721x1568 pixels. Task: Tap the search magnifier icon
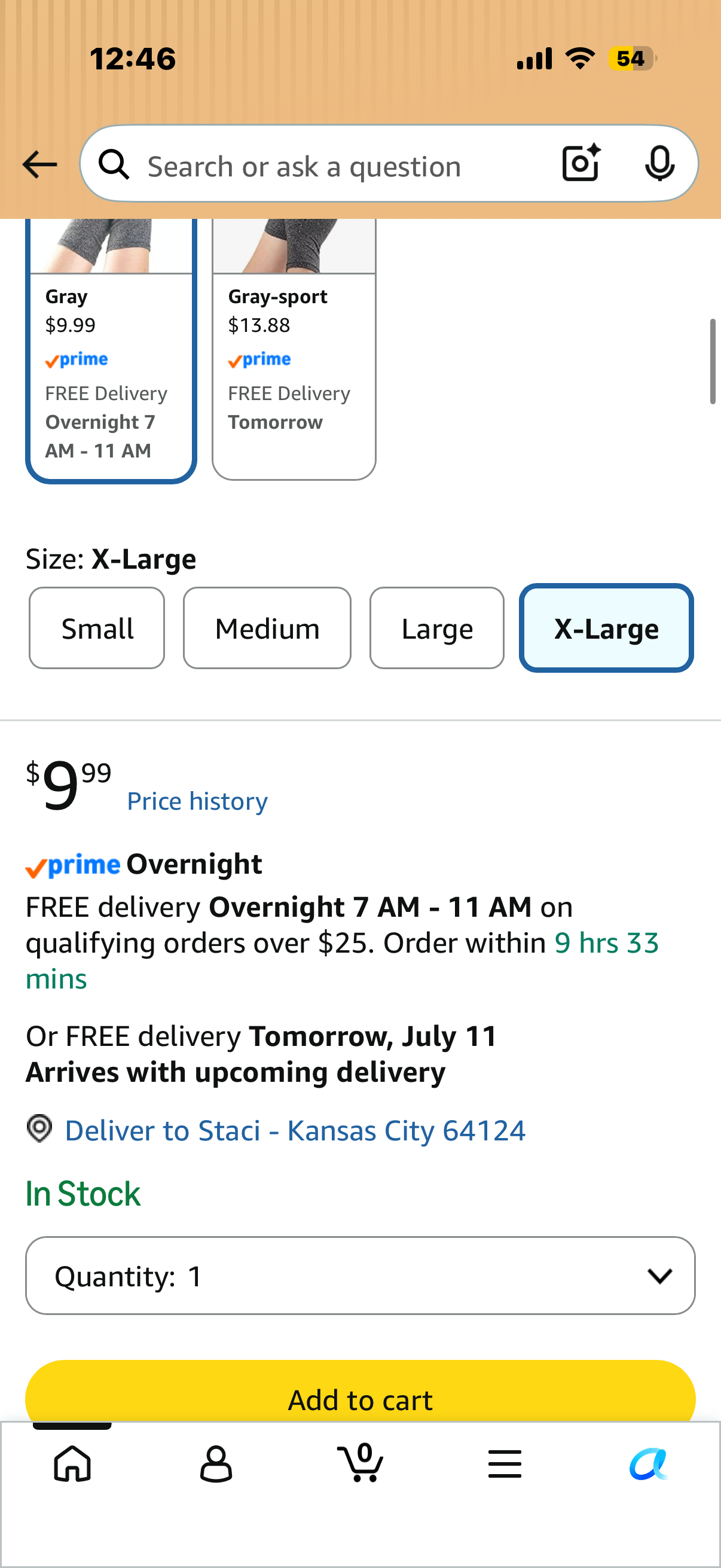[x=114, y=165]
